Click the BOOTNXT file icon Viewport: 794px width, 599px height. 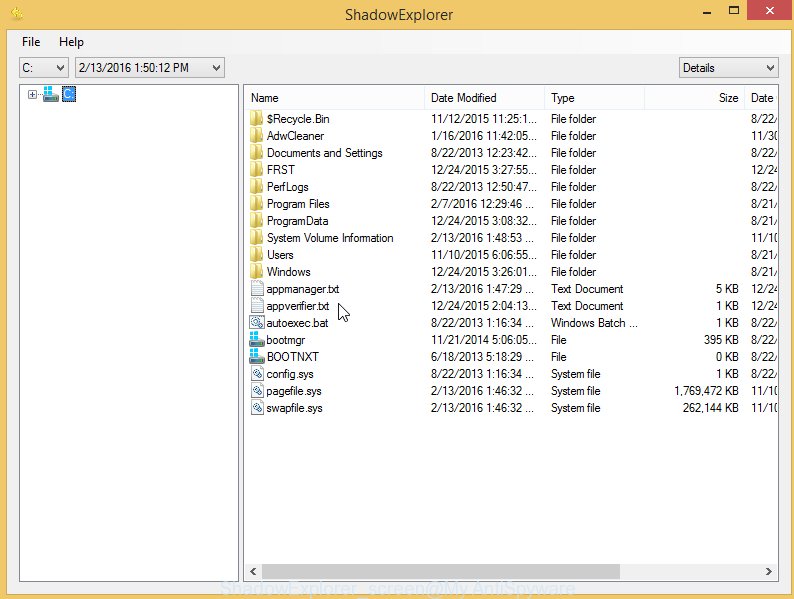[257, 357]
